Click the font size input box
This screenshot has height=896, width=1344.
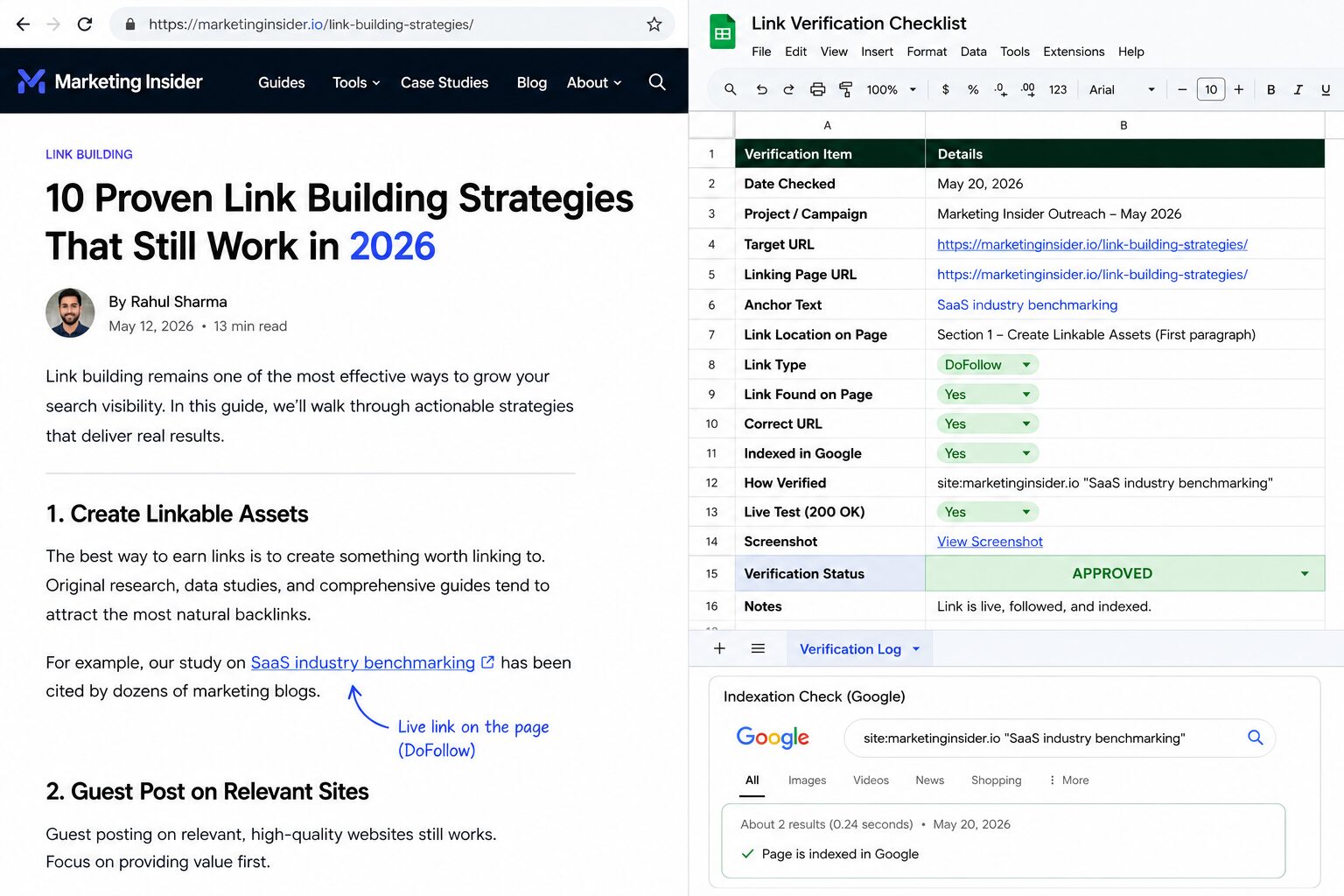coord(1210,89)
